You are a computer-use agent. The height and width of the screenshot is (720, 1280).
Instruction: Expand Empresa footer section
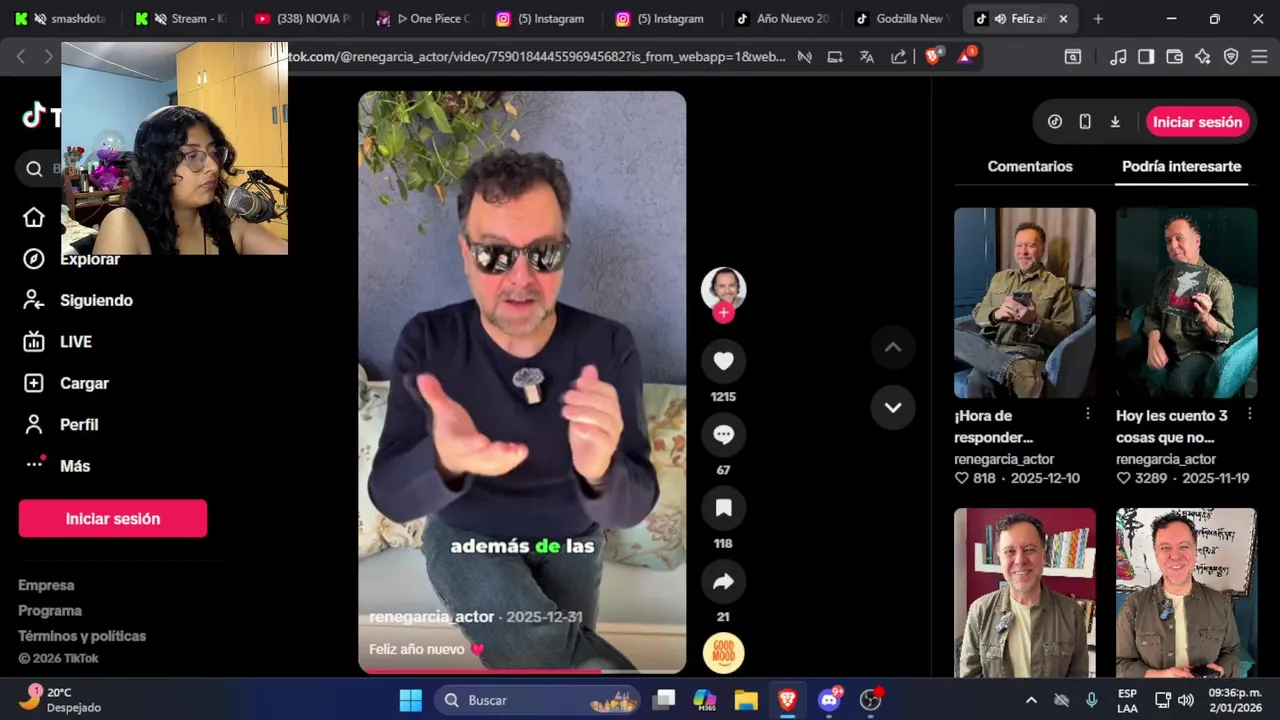(46, 585)
